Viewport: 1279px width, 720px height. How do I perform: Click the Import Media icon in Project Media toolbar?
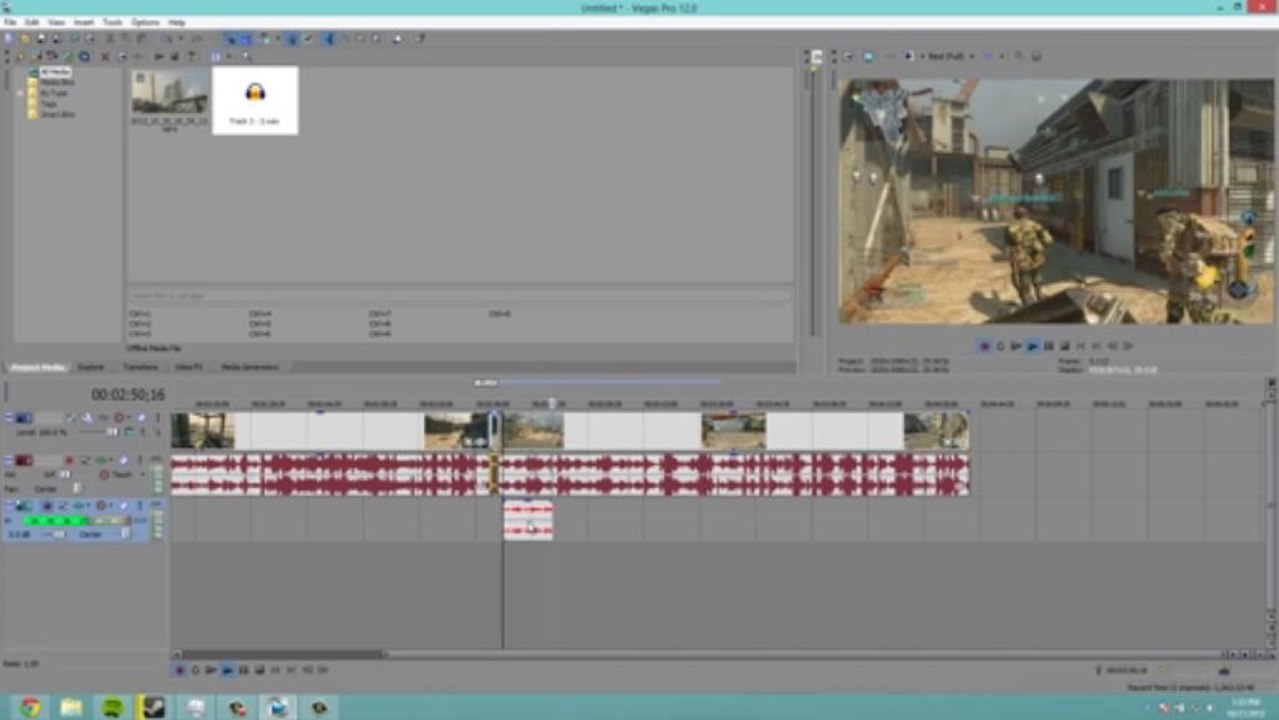20,56
